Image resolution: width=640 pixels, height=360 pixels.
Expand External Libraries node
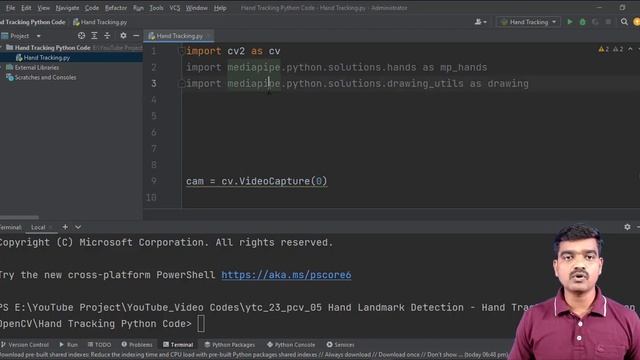[2, 67]
